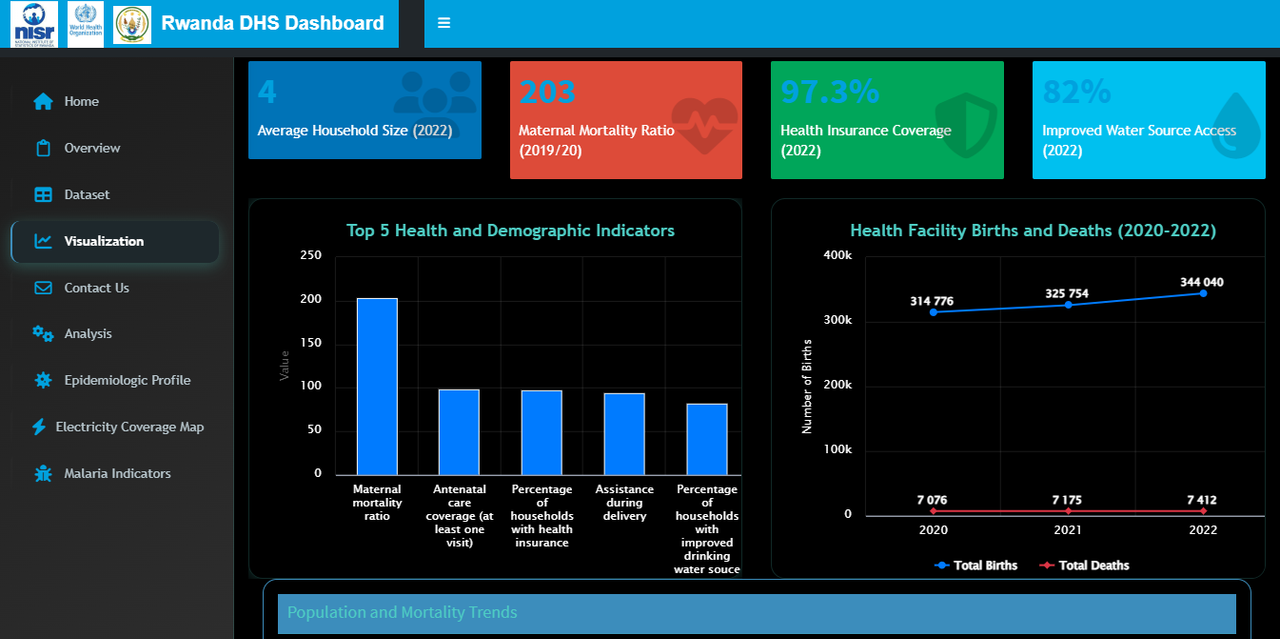Click the Overview clipboard icon

pos(43,148)
